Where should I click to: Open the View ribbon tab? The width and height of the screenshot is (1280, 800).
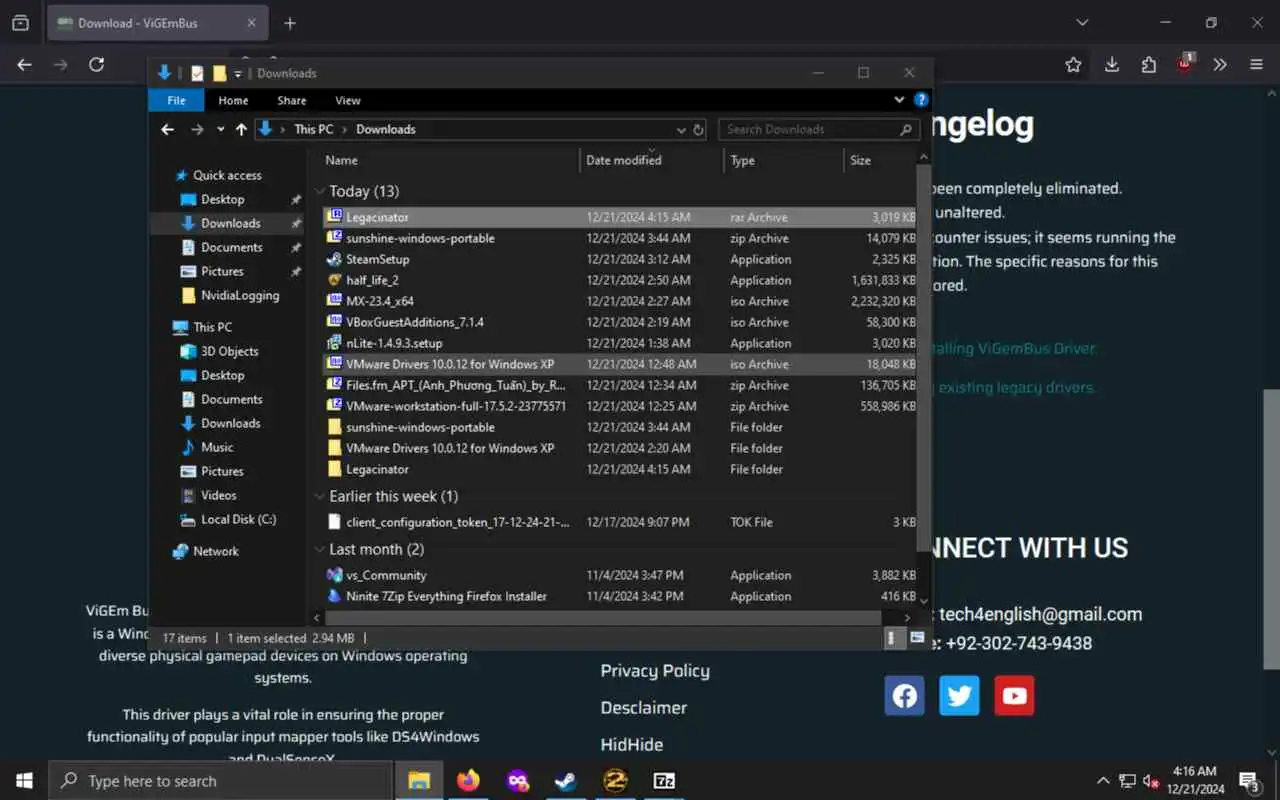click(348, 100)
